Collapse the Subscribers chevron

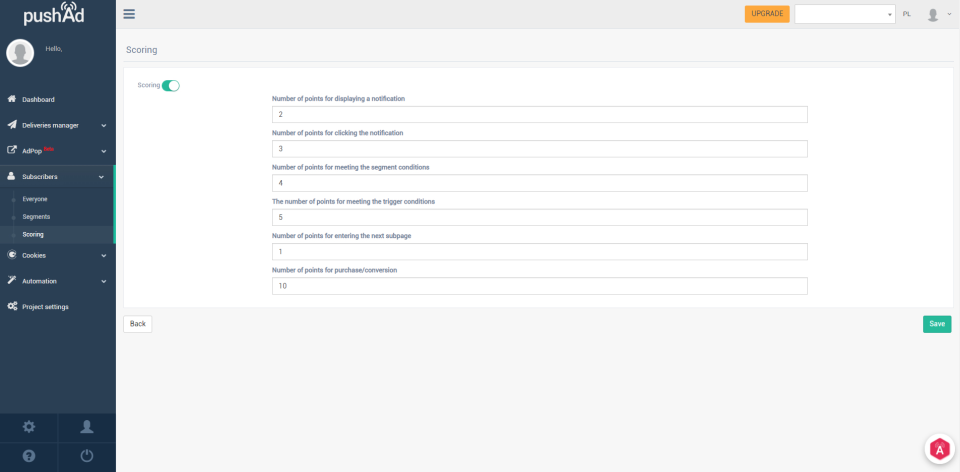click(x=102, y=177)
